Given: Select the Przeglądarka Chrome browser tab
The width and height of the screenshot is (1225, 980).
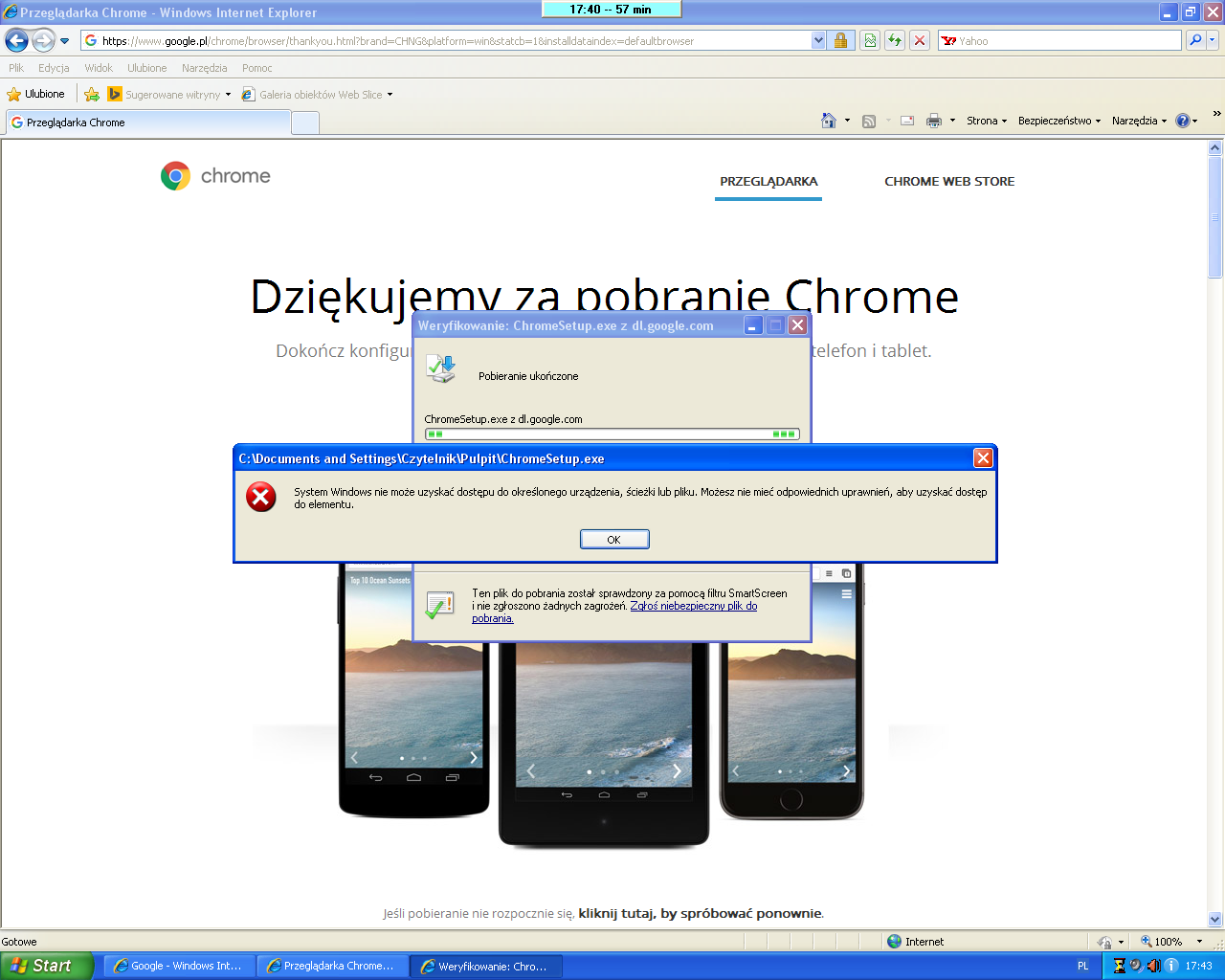Looking at the screenshot, I should [x=147, y=122].
